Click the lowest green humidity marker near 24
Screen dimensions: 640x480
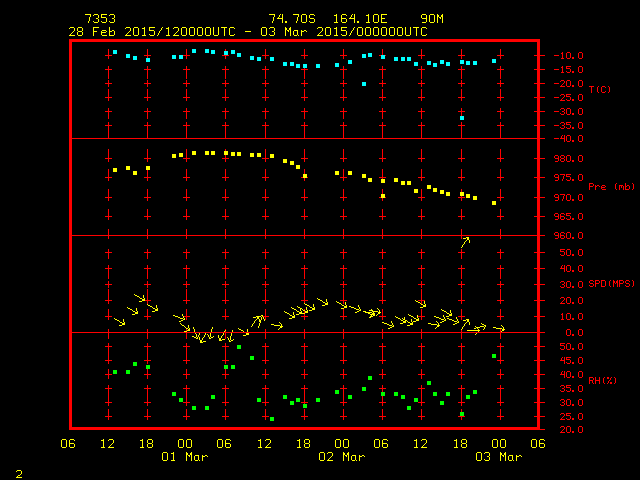(272, 419)
